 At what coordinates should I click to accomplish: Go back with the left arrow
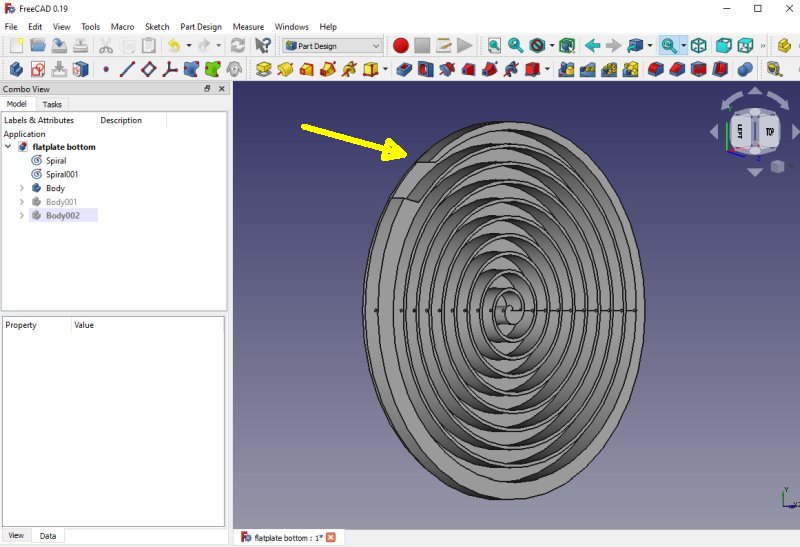(592, 46)
